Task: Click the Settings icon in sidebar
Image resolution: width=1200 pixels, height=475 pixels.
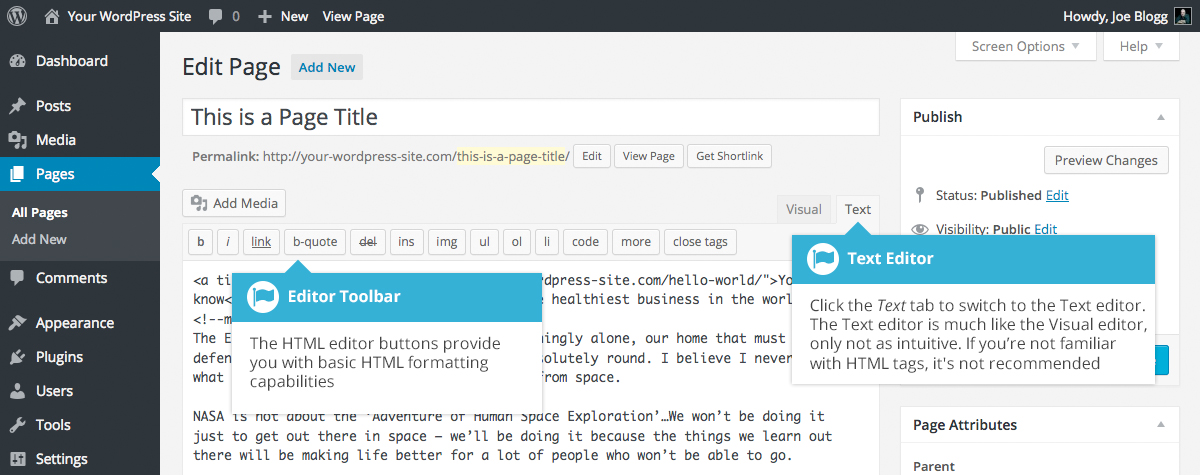Action: click(x=17, y=459)
